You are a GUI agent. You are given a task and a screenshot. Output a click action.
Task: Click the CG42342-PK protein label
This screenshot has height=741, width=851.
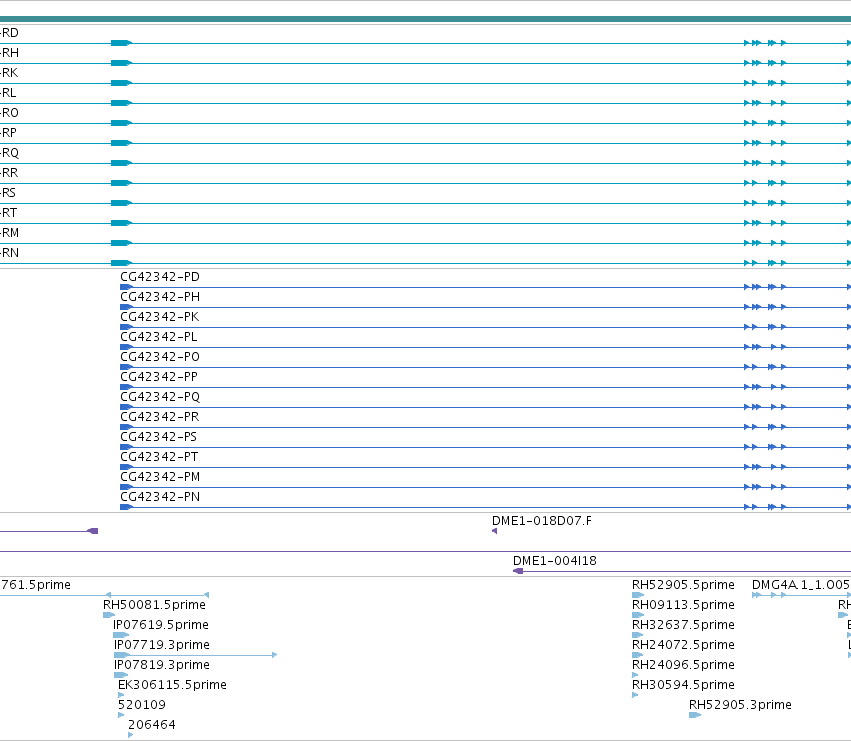point(160,317)
